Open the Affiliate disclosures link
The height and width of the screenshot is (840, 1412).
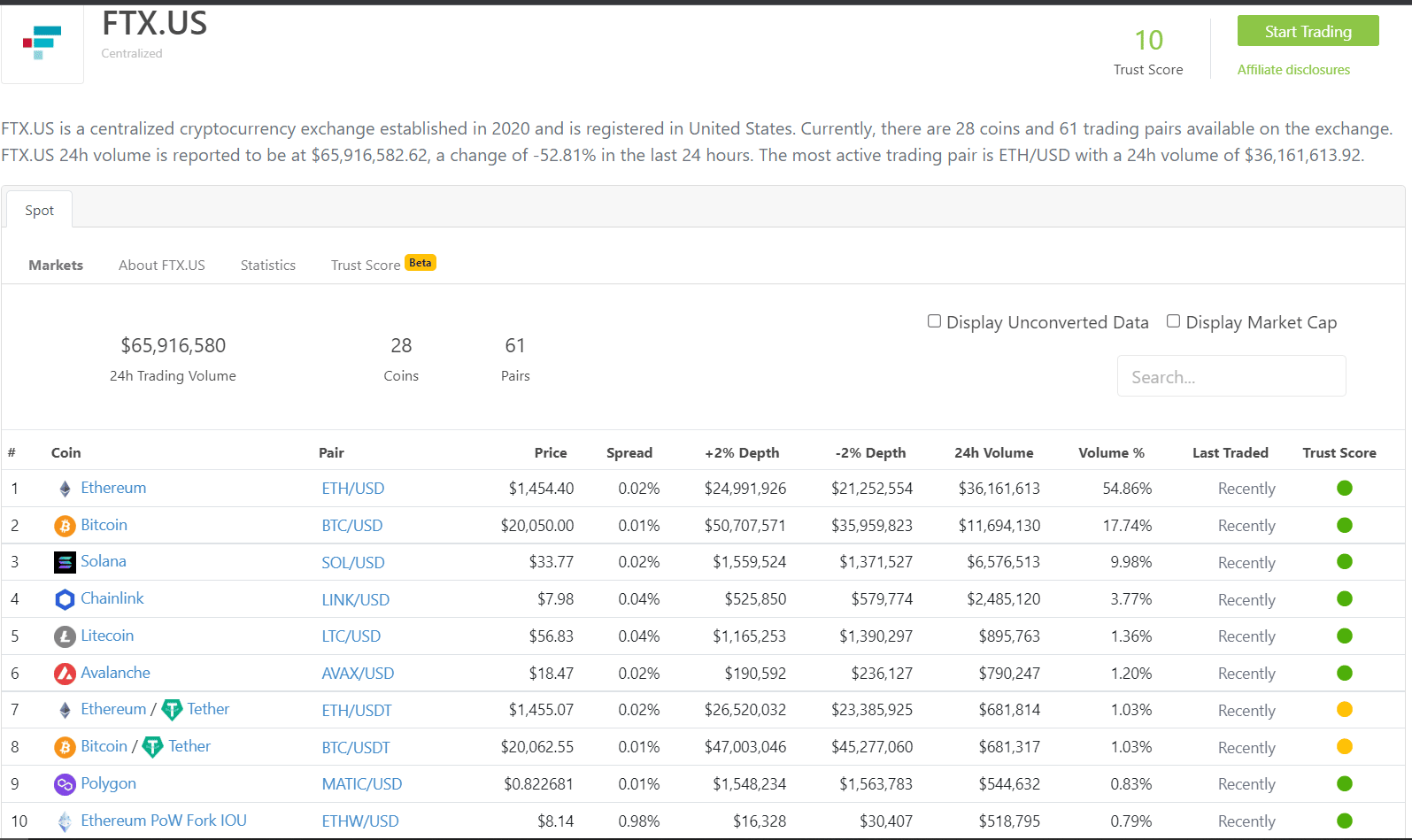click(1293, 70)
